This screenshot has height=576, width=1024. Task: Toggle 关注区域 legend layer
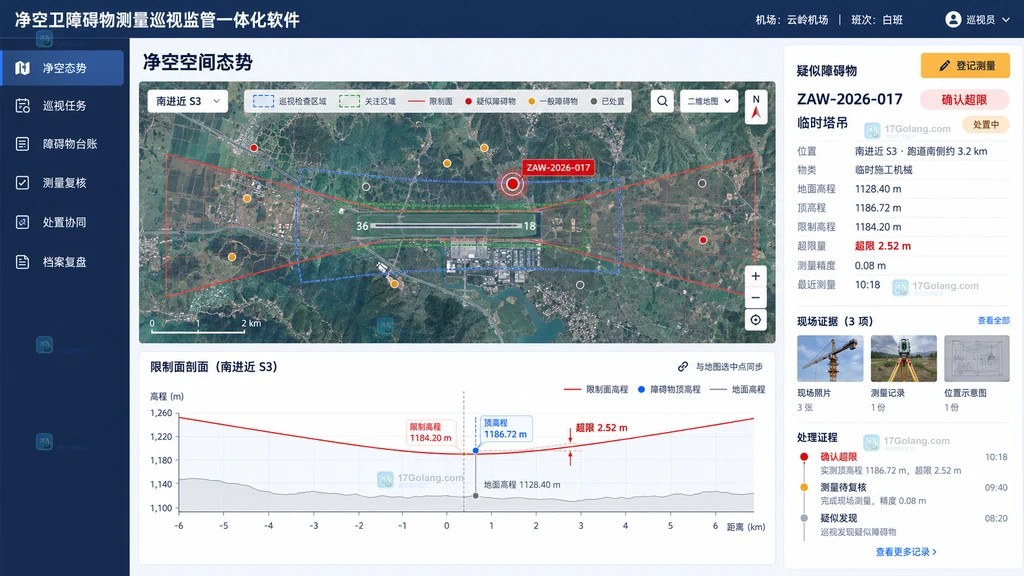pos(368,101)
